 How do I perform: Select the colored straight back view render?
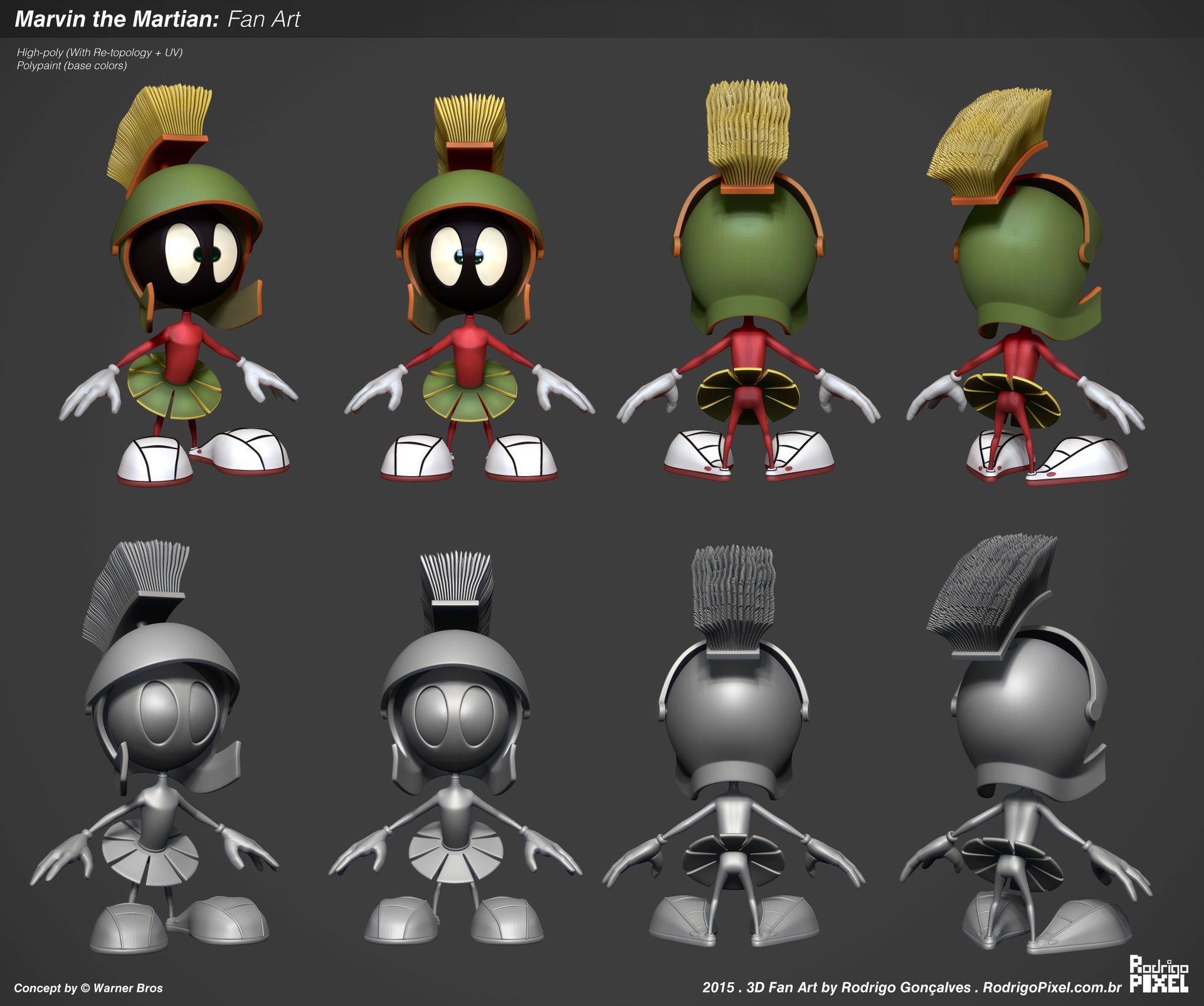click(748, 280)
